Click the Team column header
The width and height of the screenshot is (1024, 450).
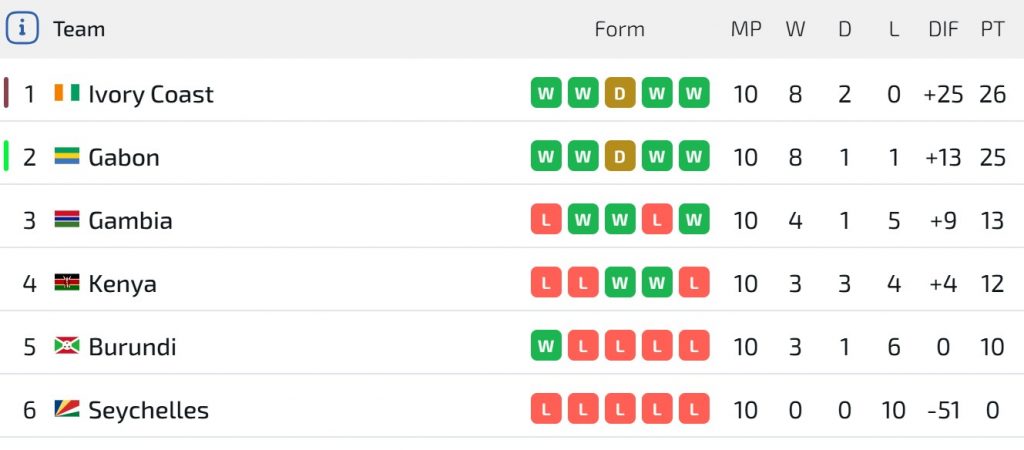pyautogui.click(x=79, y=29)
